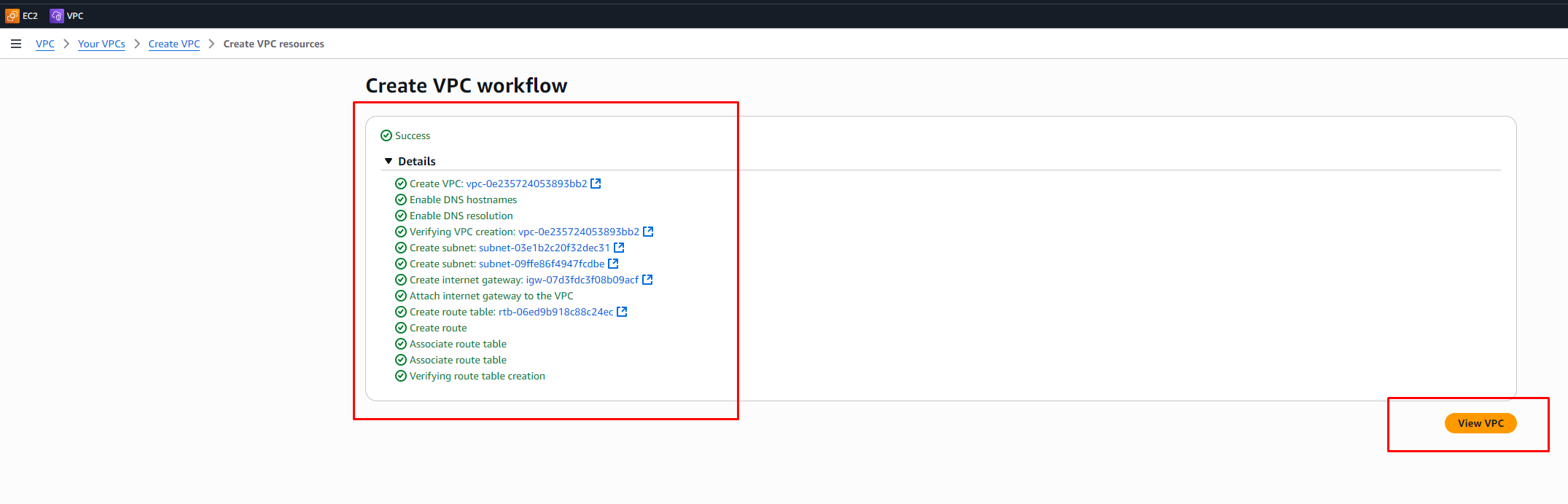Click check icon next to Enable DNS resolution
The width and height of the screenshot is (1568, 504).
pos(401,216)
